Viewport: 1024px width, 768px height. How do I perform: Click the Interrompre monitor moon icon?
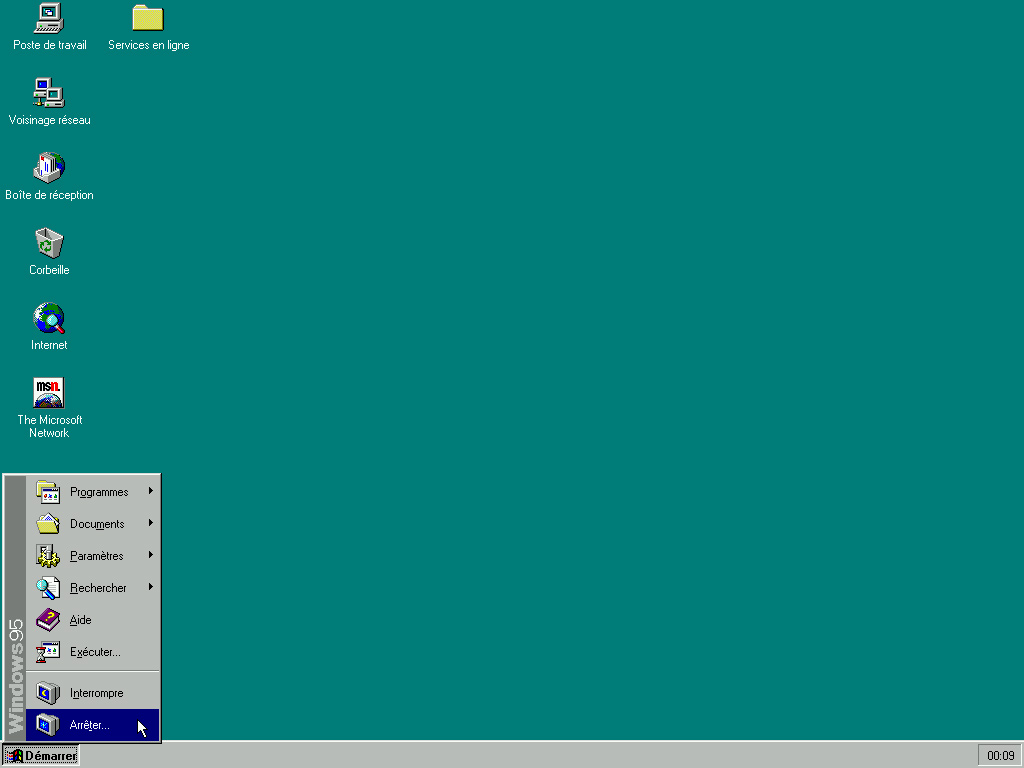[48, 693]
